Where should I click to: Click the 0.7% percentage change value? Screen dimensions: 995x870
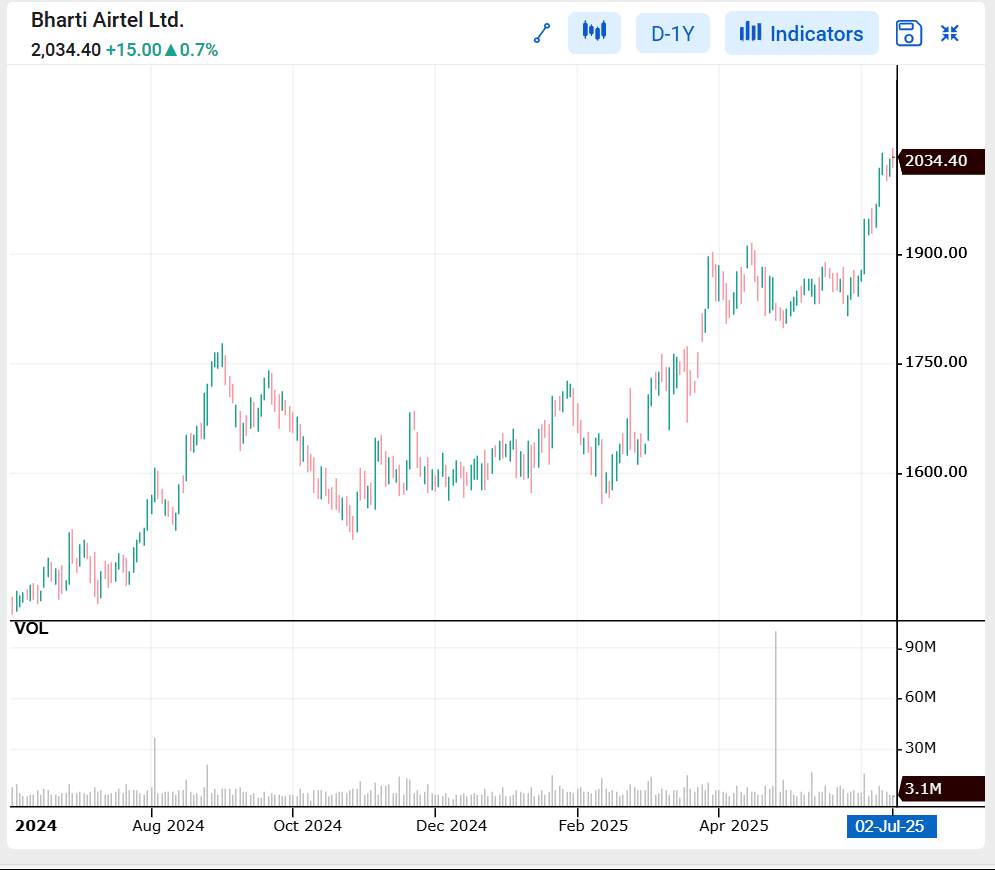point(199,50)
